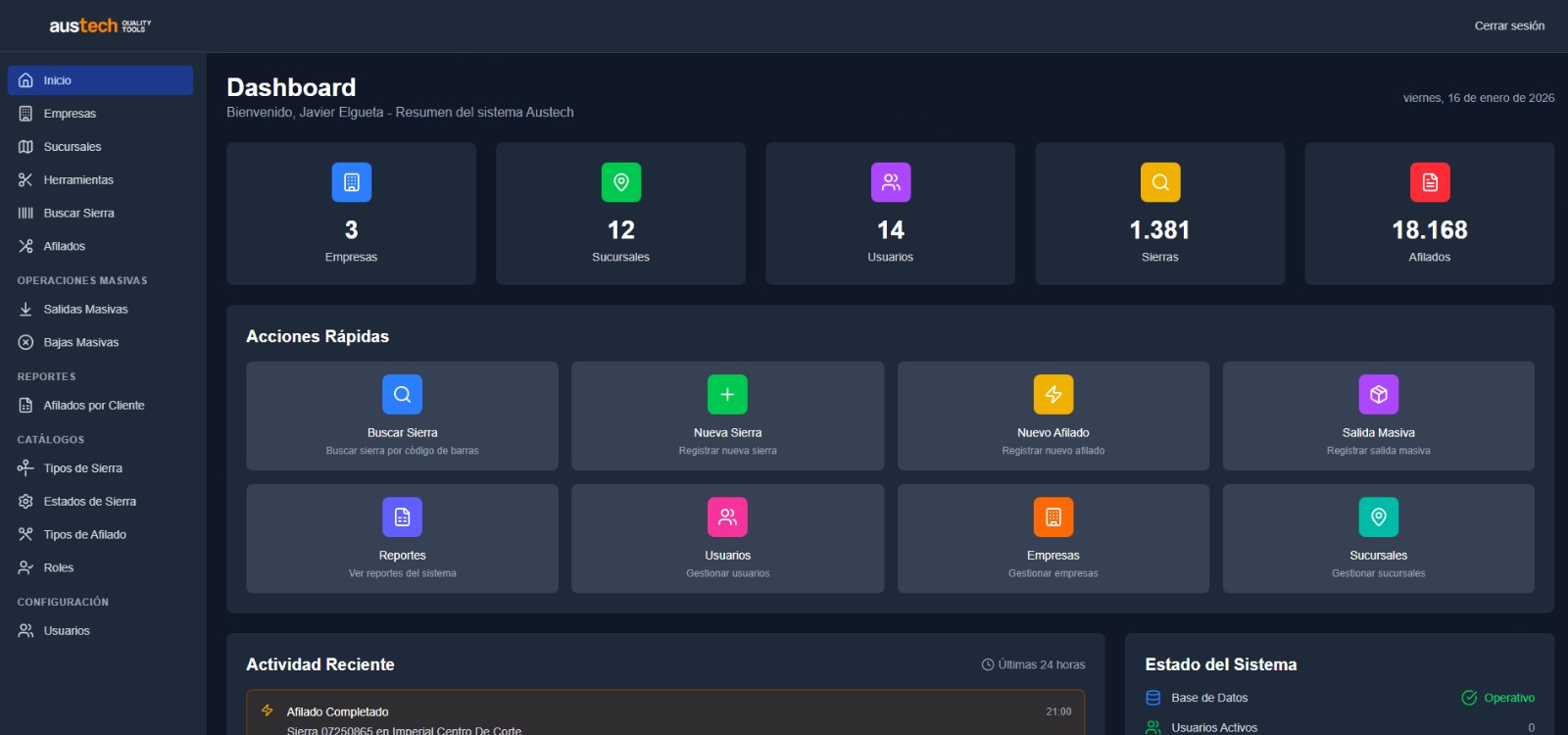Click the blue building icon on Empresas stat card

pos(352,182)
